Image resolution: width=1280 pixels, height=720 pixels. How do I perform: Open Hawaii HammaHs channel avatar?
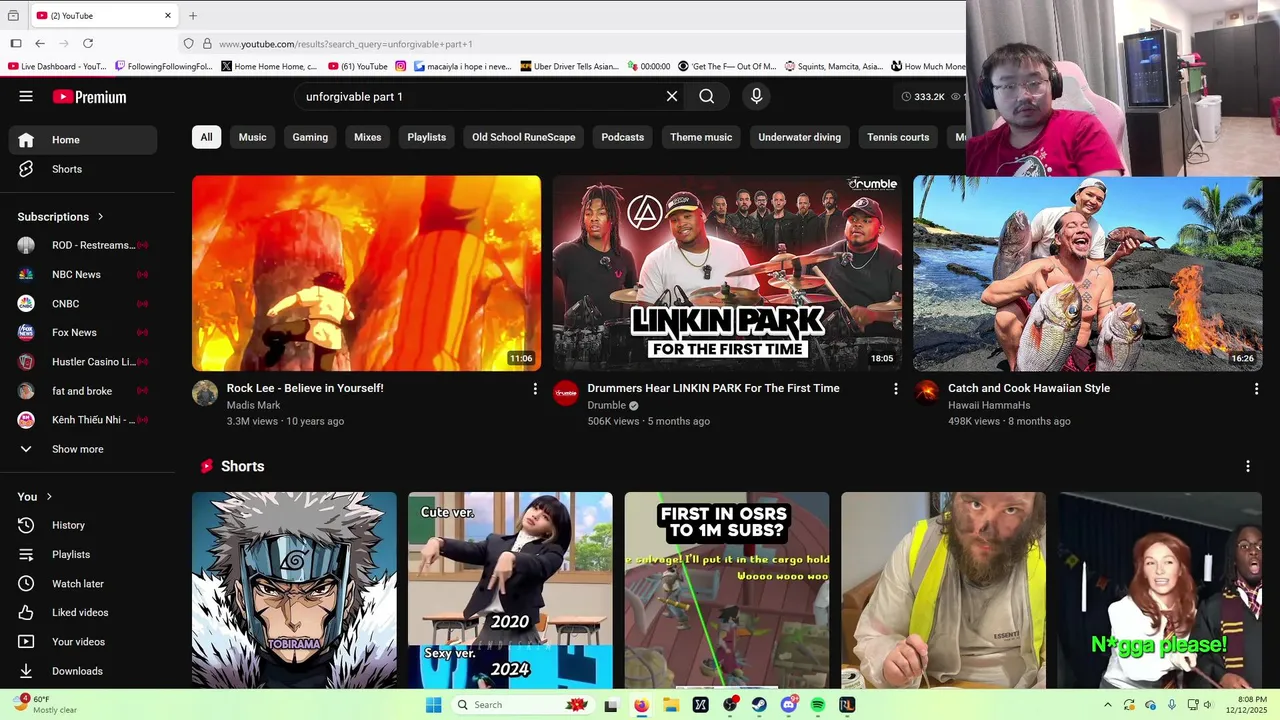(x=926, y=393)
